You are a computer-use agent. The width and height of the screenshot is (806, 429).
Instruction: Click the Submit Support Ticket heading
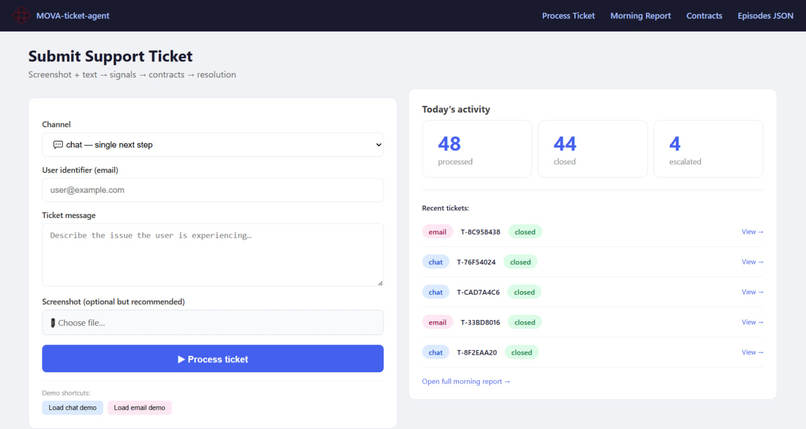pos(111,56)
